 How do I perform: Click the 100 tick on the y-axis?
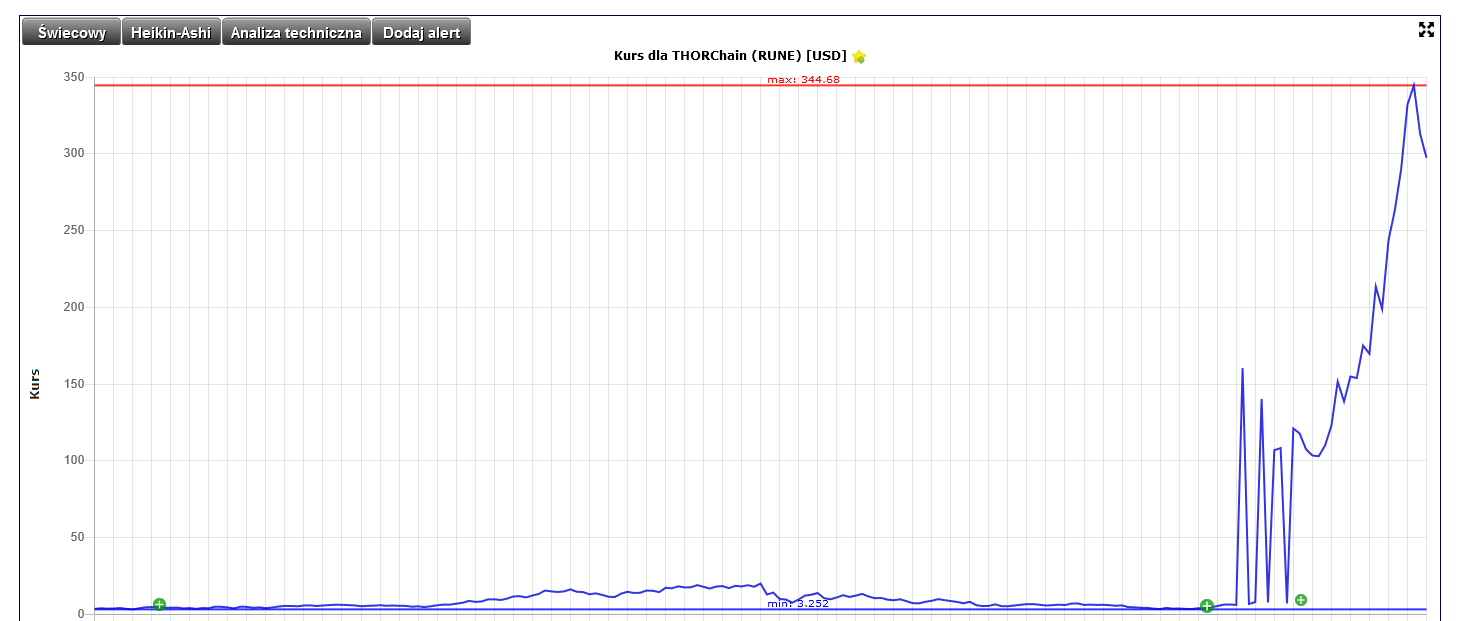pyautogui.click(x=72, y=461)
